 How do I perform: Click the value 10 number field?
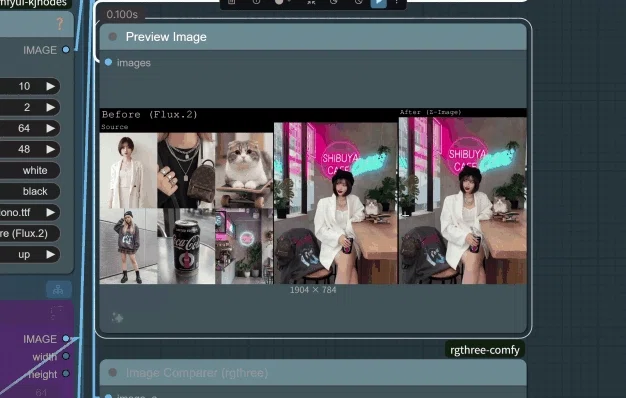(x=30, y=86)
